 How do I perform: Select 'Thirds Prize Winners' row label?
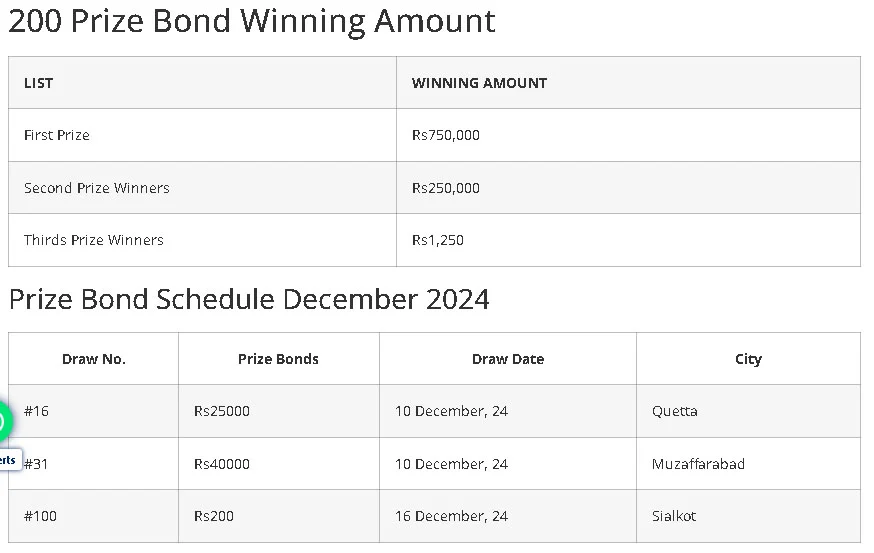tap(94, 240)
